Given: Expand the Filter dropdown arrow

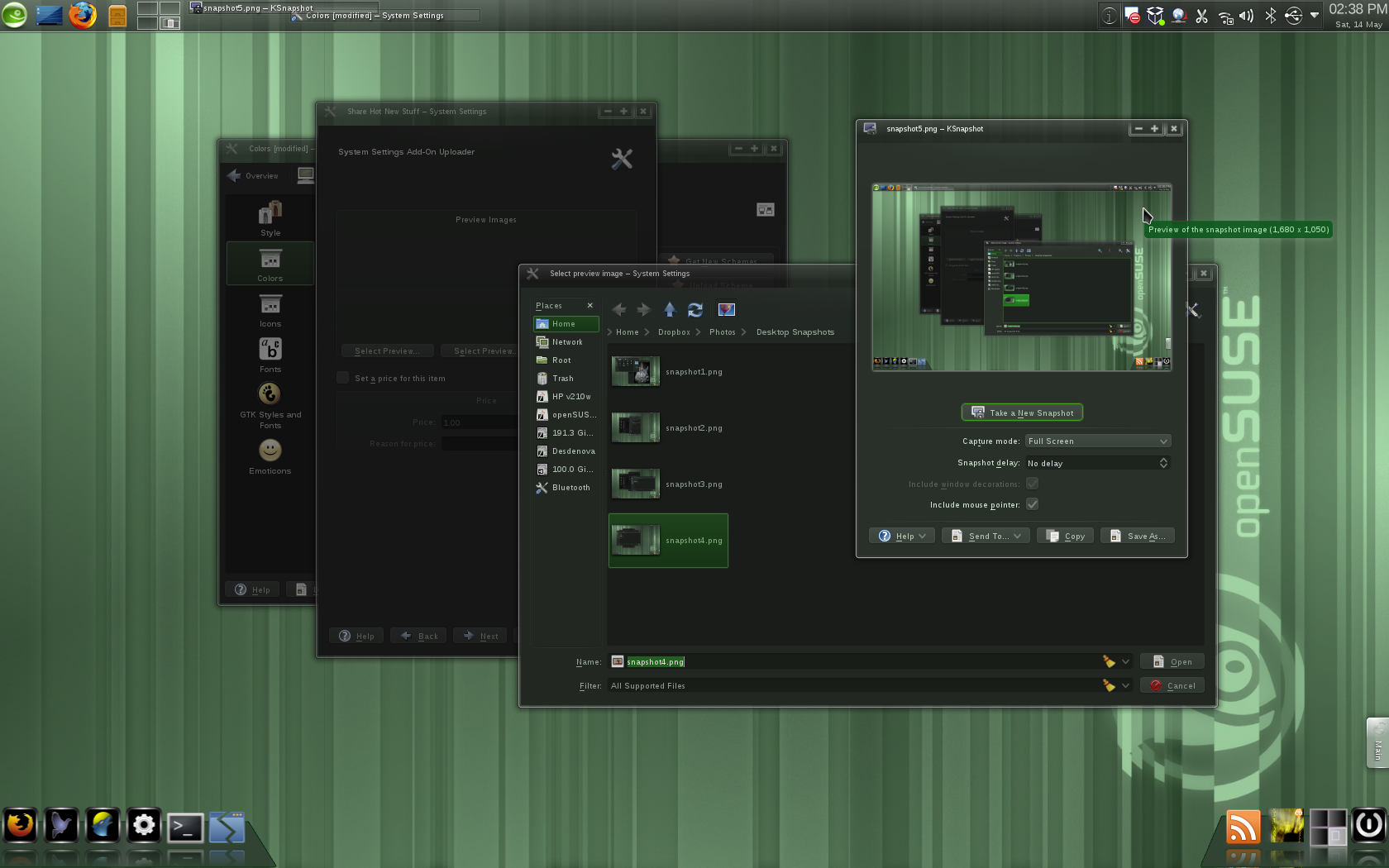Looking at the screenshot, I should click(x=1125, y=685).
